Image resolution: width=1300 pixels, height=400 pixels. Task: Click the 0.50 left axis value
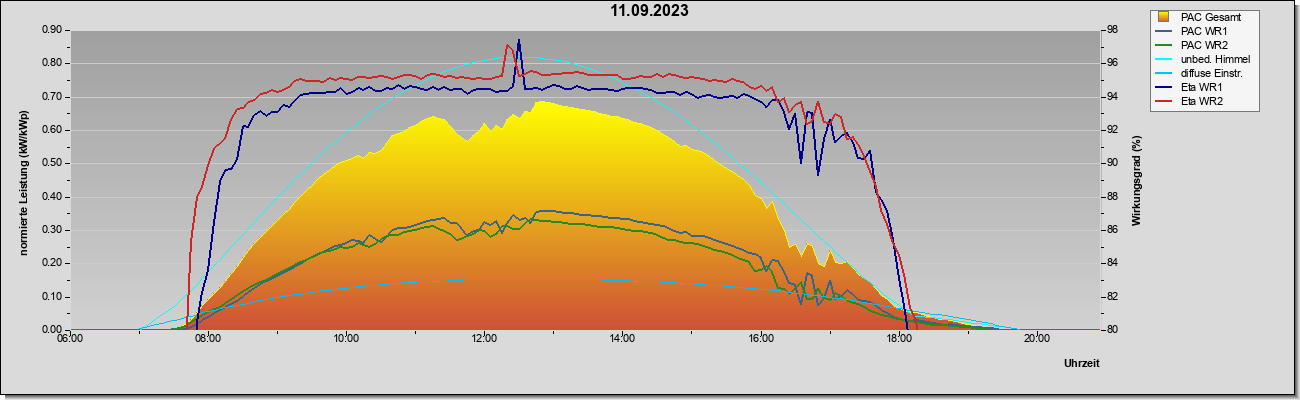[52, 163]
